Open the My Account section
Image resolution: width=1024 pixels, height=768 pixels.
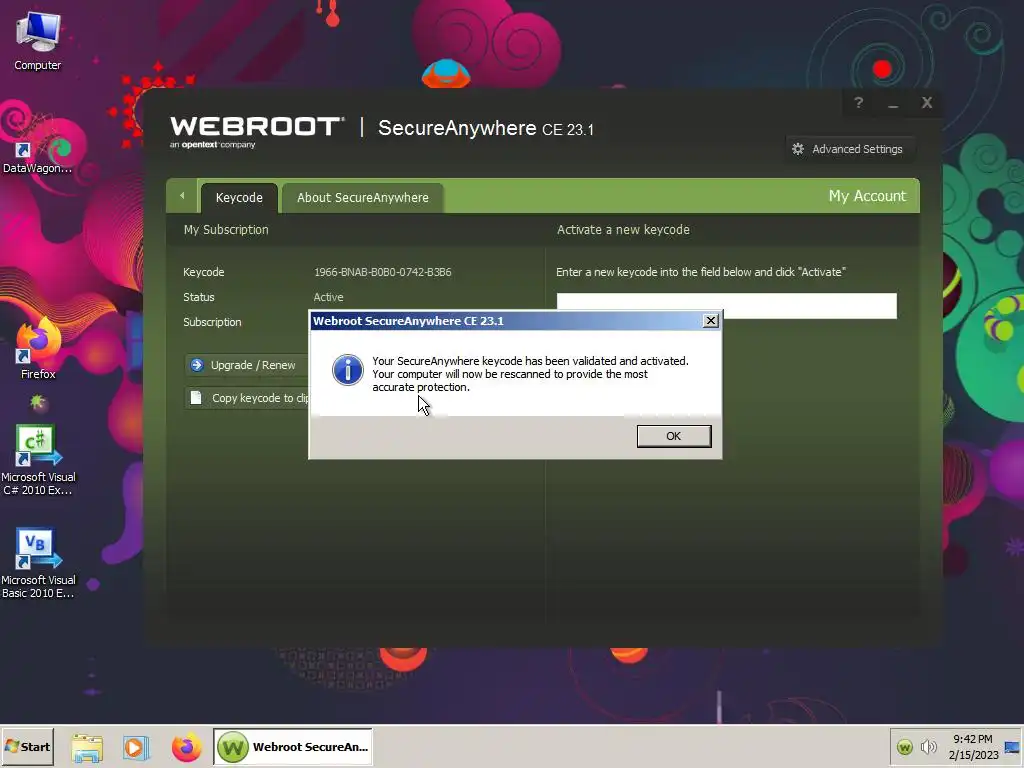click(x=867, y=196)
